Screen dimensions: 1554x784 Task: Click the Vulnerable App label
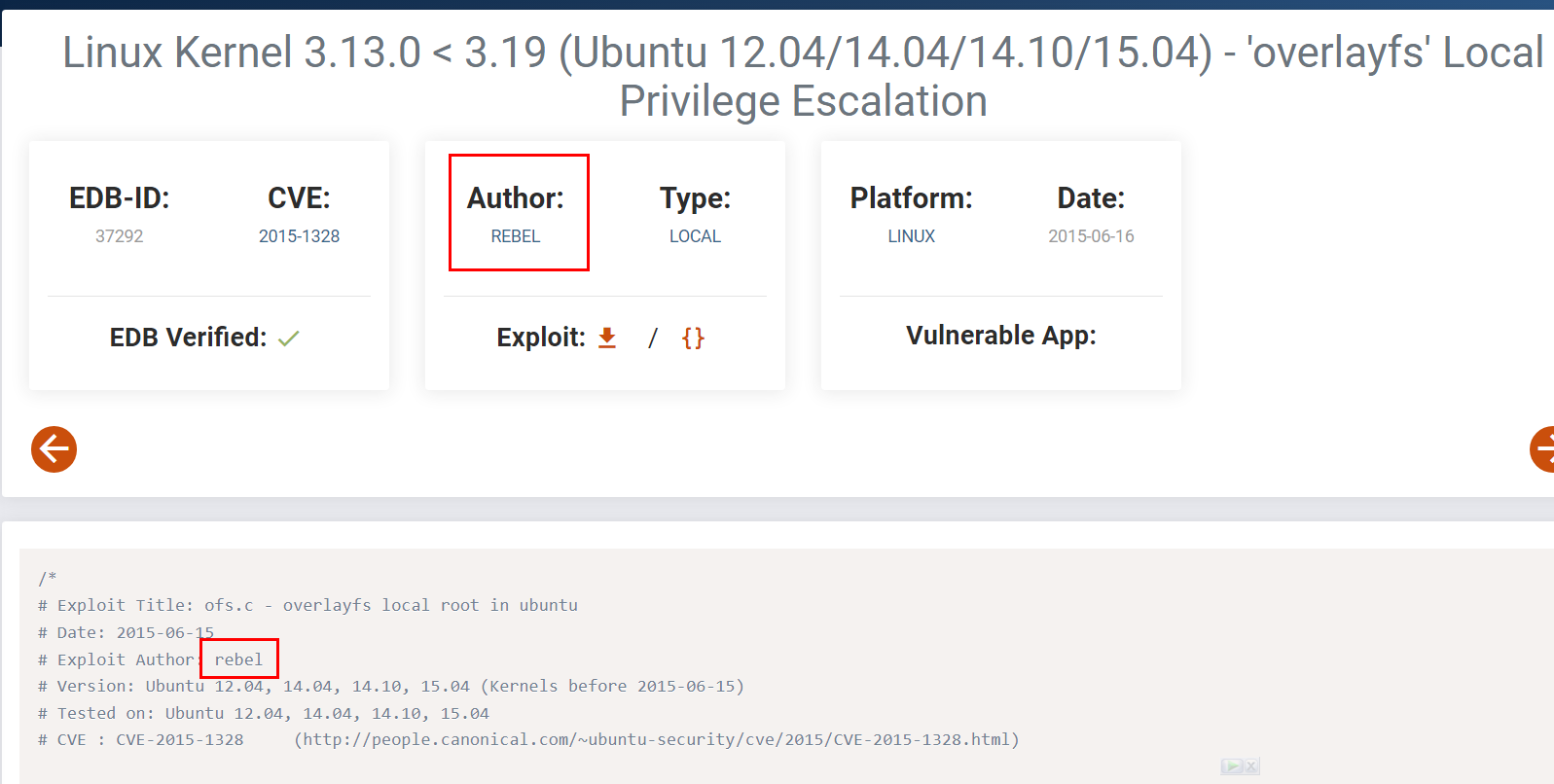pyautogui.click(x=1001, y=336)
